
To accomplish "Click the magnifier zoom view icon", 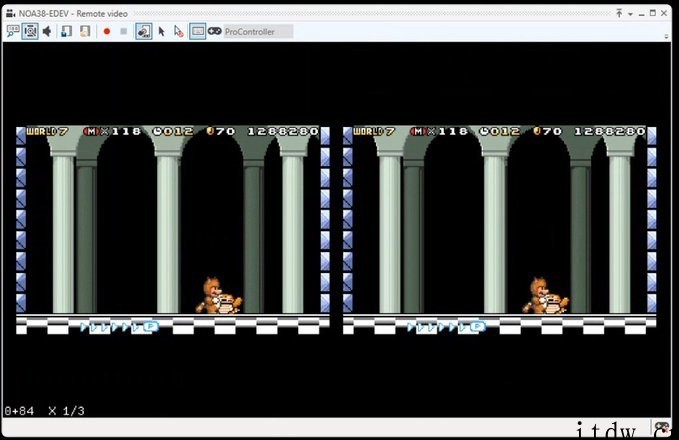I will (x=13, y=31).
